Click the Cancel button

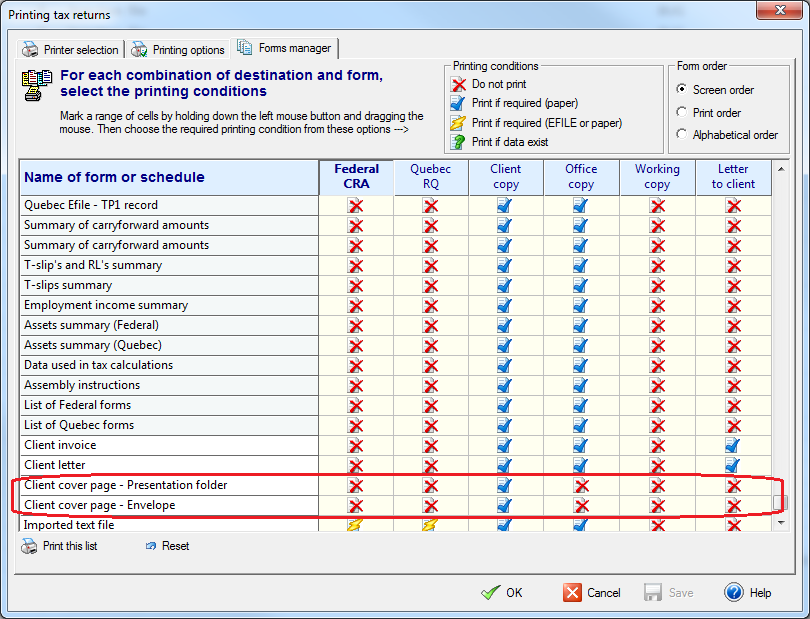click(592, 592)
